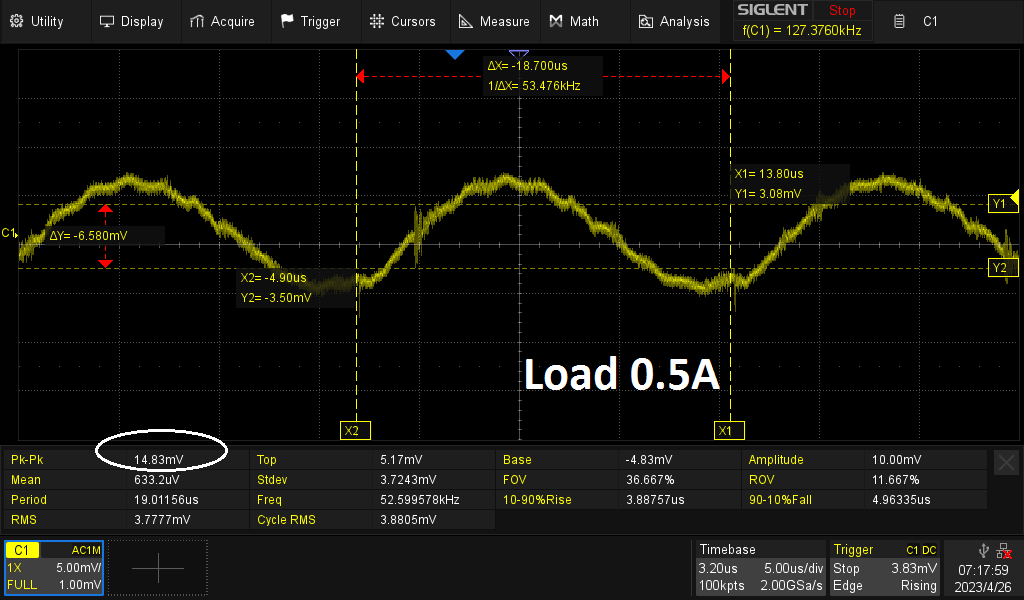
Task: Open the Display menu
Action: [x=131, y=22]
